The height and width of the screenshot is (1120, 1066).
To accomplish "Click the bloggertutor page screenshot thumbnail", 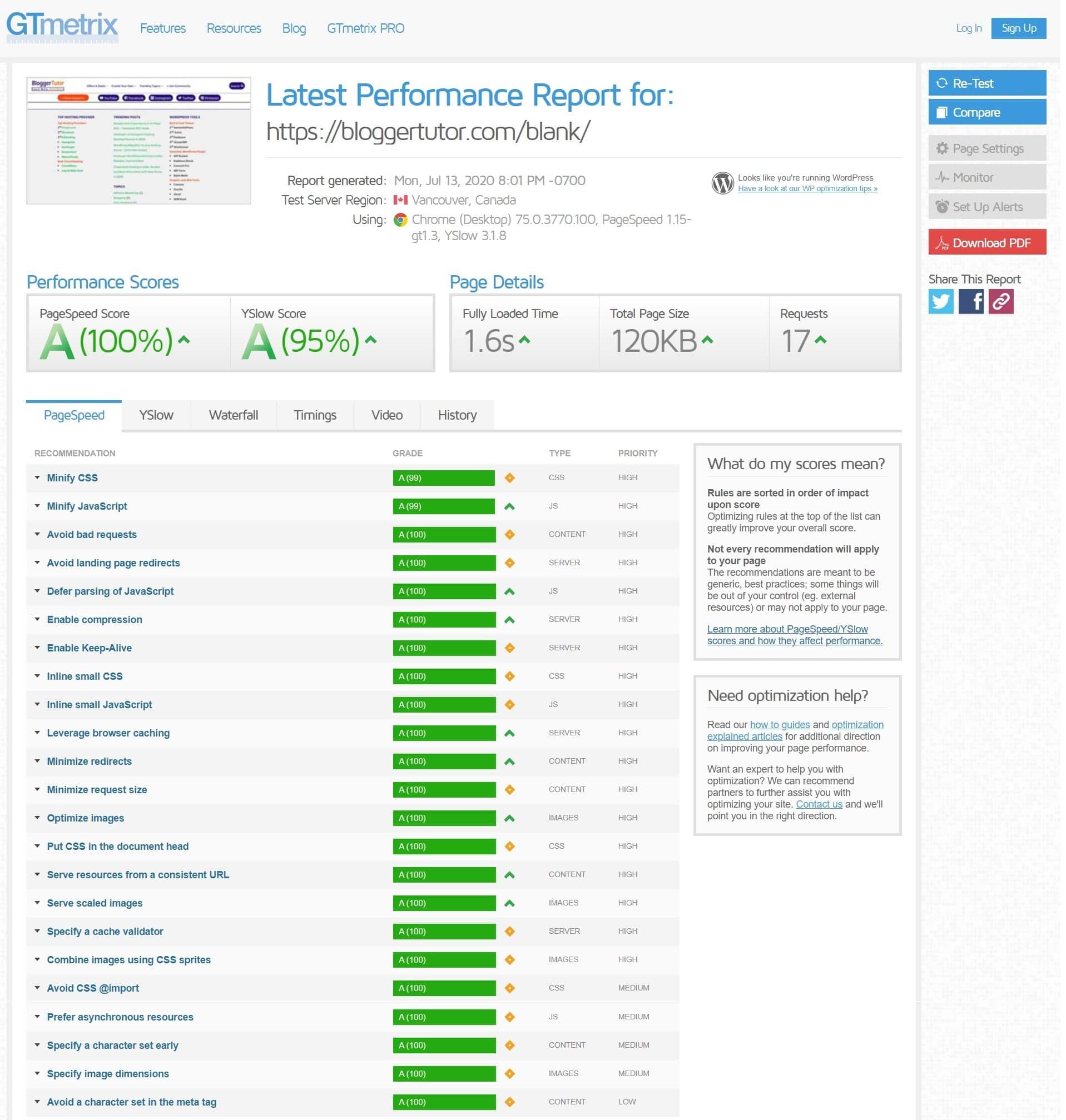I will [x=138, y=140].
